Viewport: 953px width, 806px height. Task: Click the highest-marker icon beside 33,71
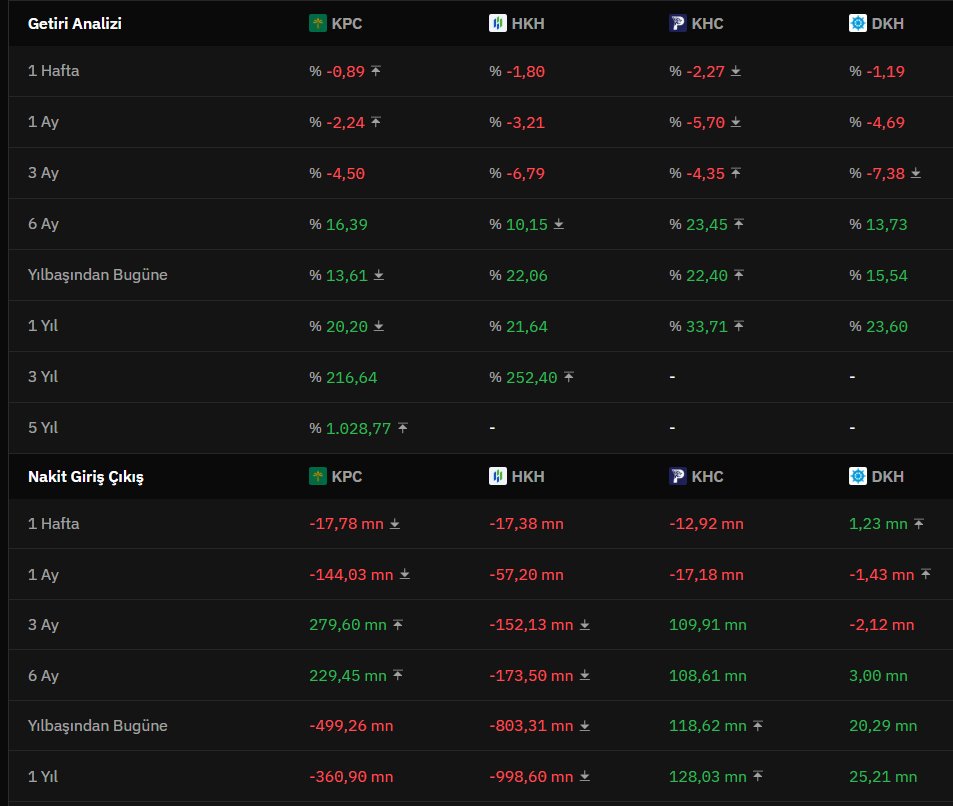pyautogui.click(x=738, y=326)
